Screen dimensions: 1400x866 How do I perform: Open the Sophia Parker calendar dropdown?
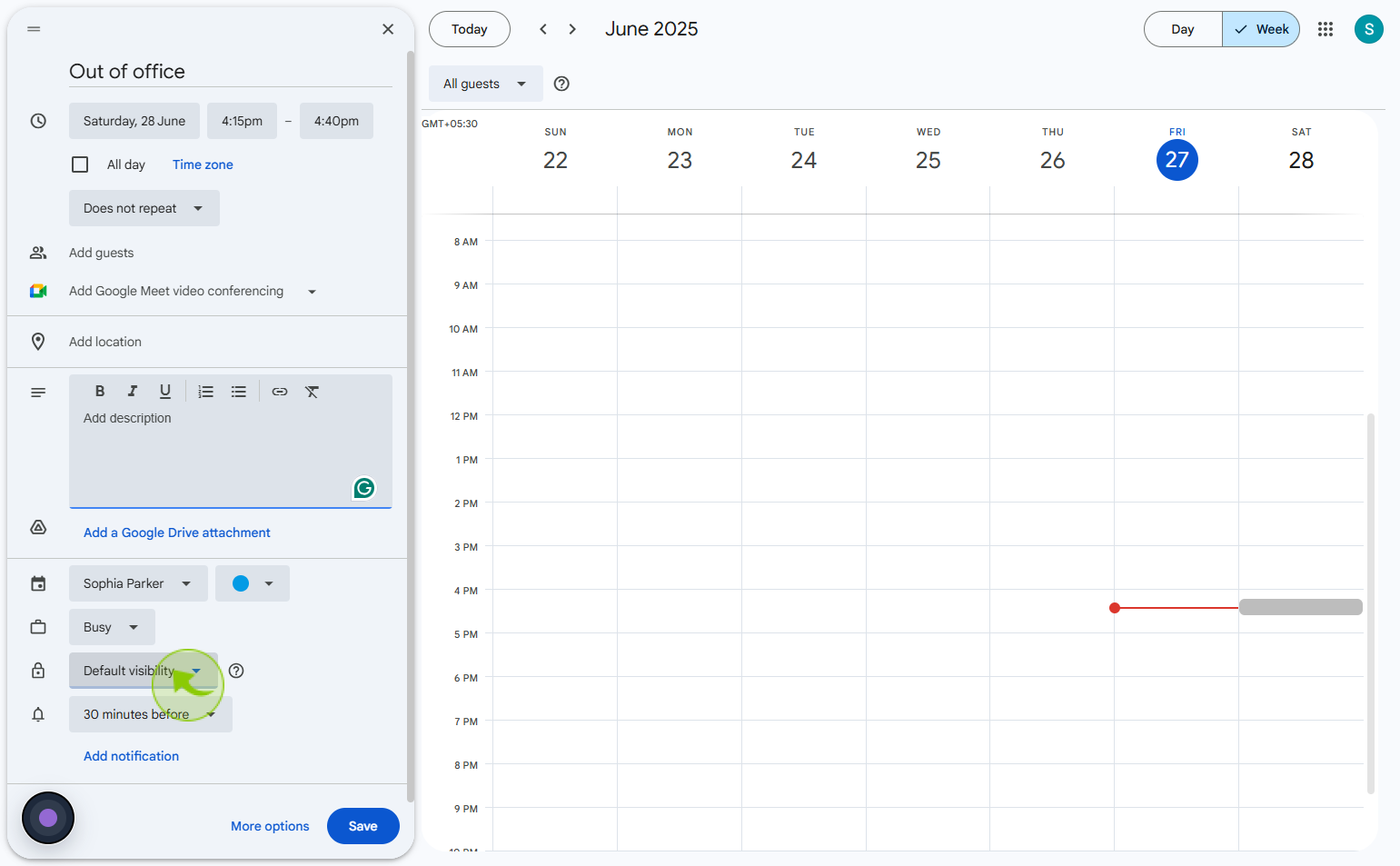[x=138, y=583]
